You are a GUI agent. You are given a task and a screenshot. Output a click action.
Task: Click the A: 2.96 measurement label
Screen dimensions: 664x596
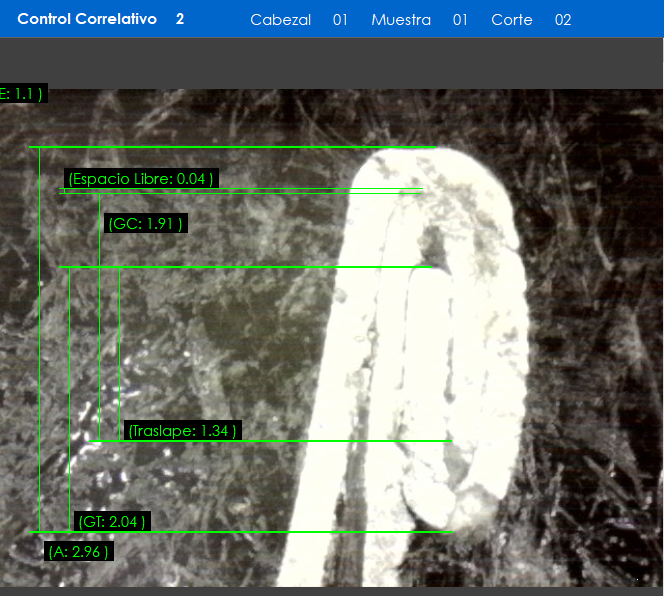(x=78, y=551)
